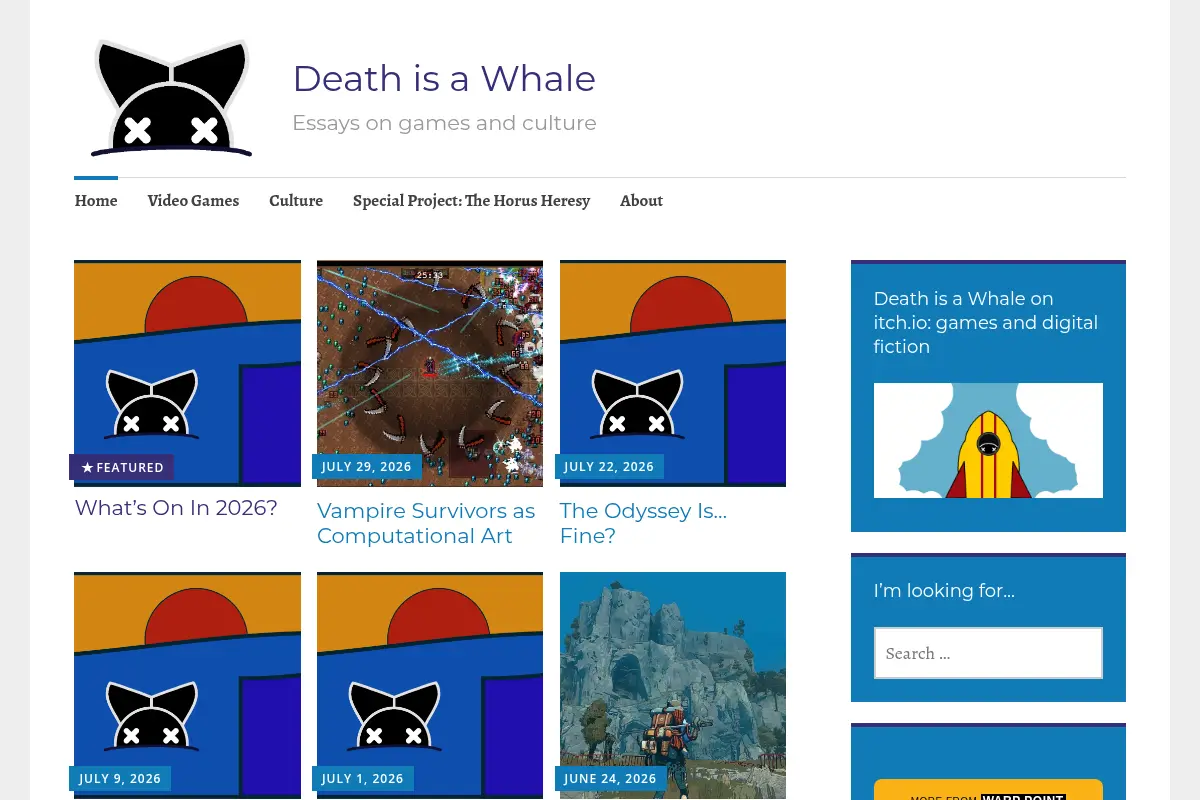Click the Essays on games and culture tagline
1200x800 pixels.
[x=444, y=123]
